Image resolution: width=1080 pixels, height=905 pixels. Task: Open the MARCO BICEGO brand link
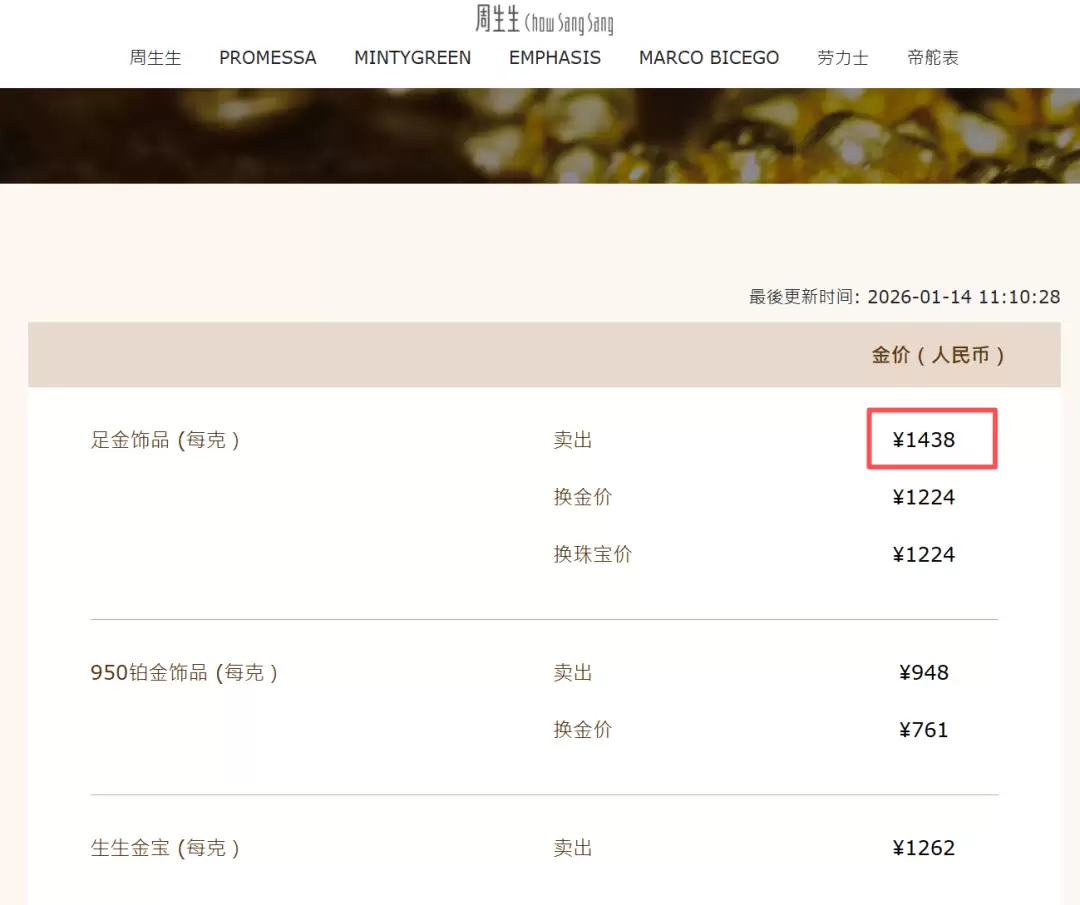click(x=708, y=58)
